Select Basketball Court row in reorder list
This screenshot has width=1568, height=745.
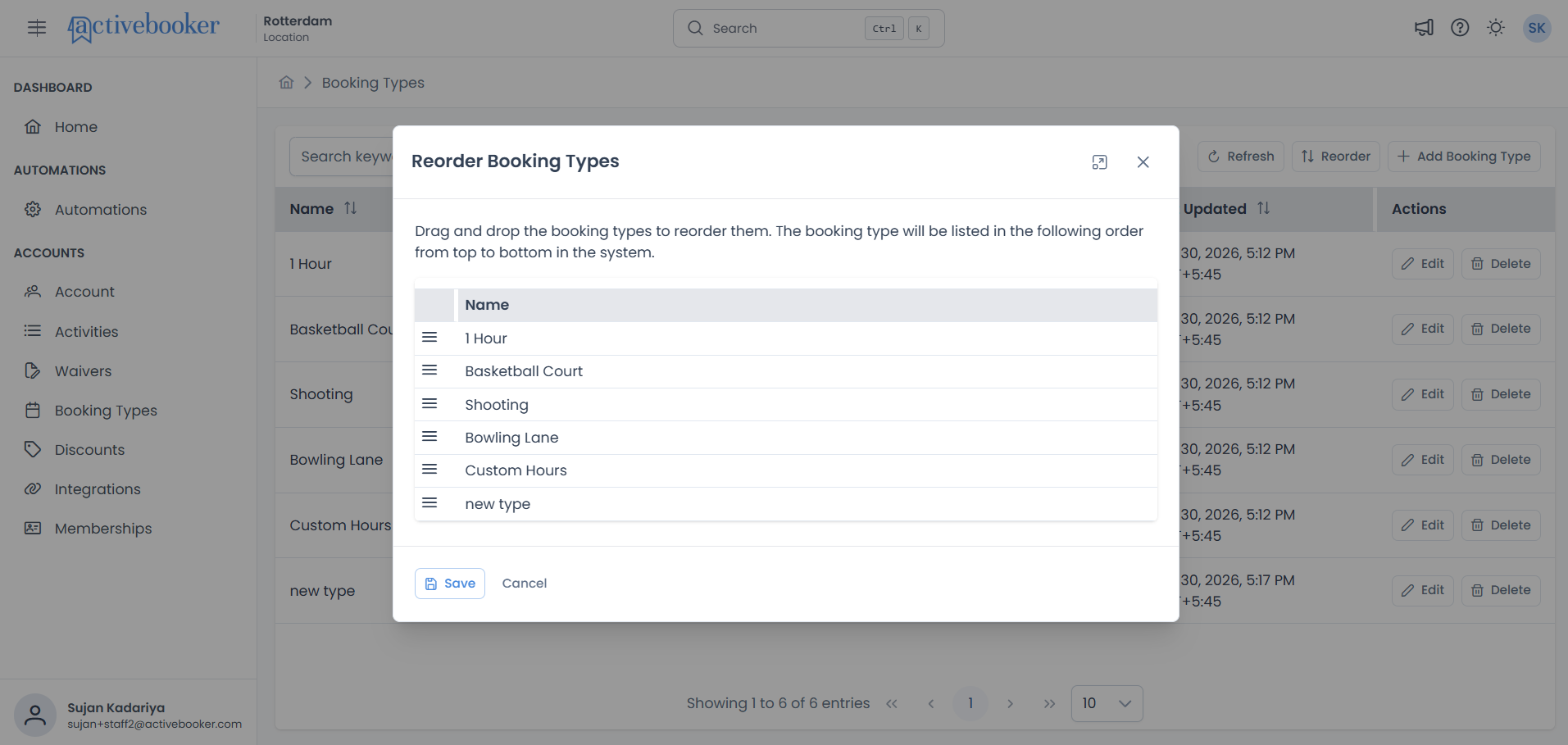pos(786,371)
